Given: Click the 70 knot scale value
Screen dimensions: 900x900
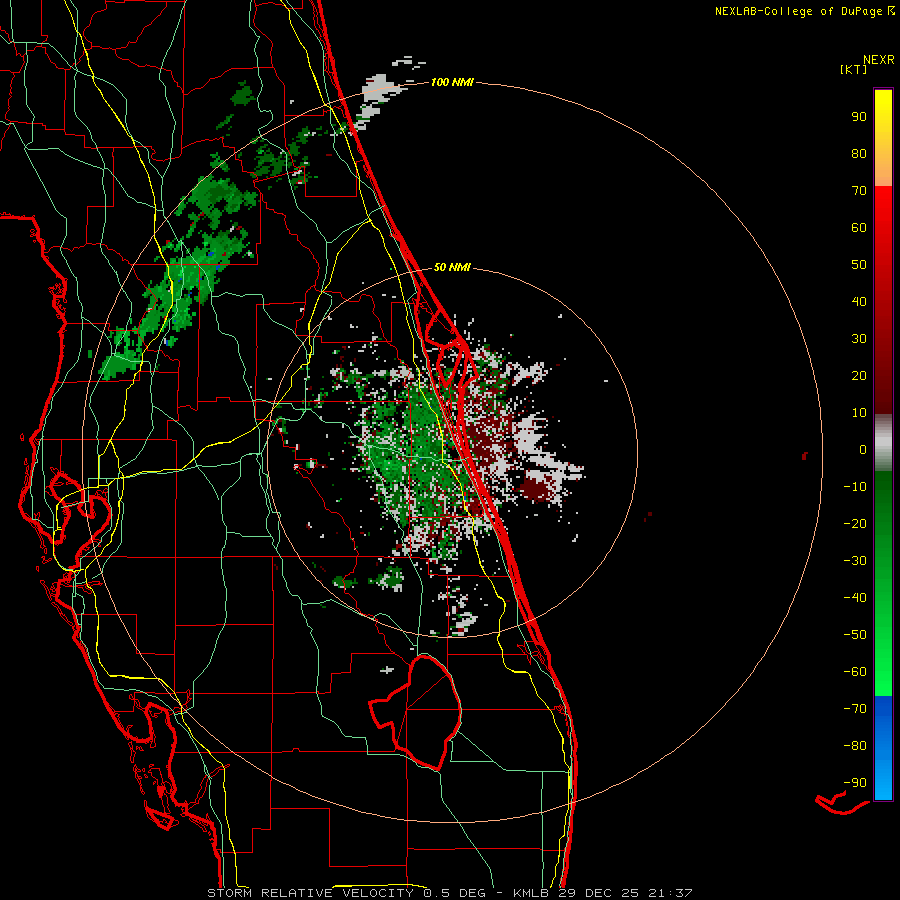Looking at the screenshot, I should pyautogui.click(x=859, y=191).
